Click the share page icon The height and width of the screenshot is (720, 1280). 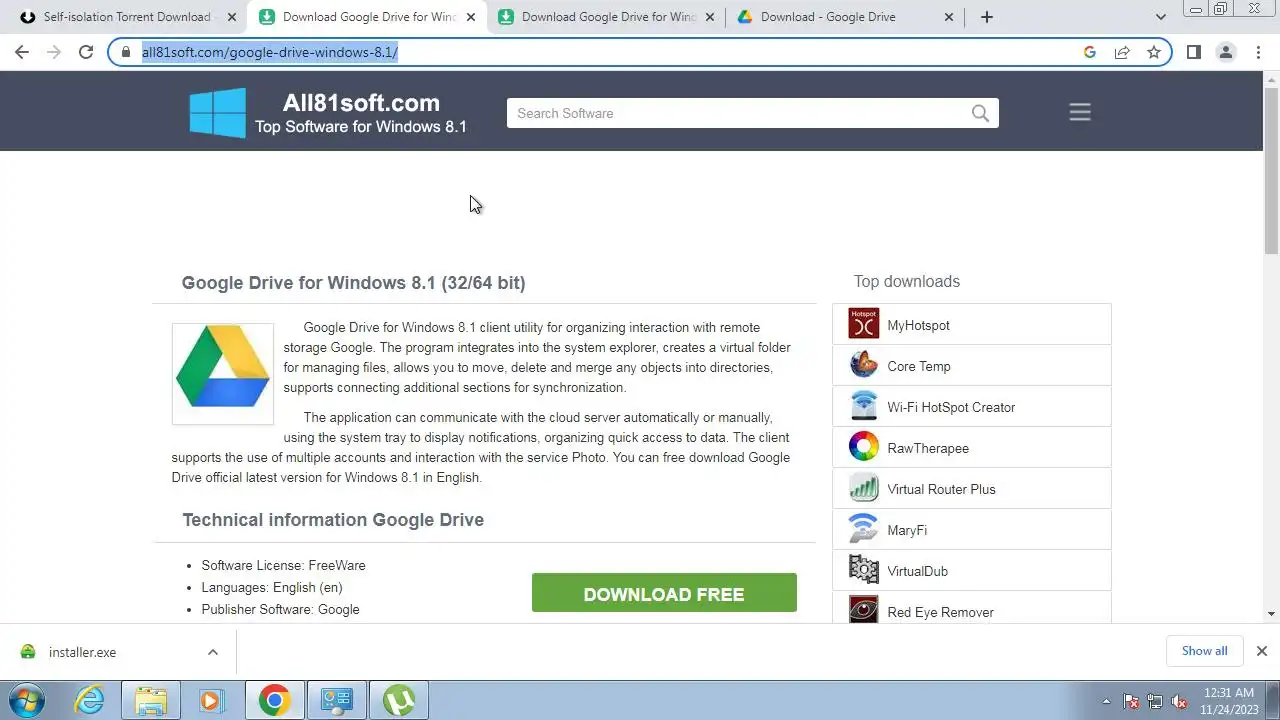(x=1122, y=52)
